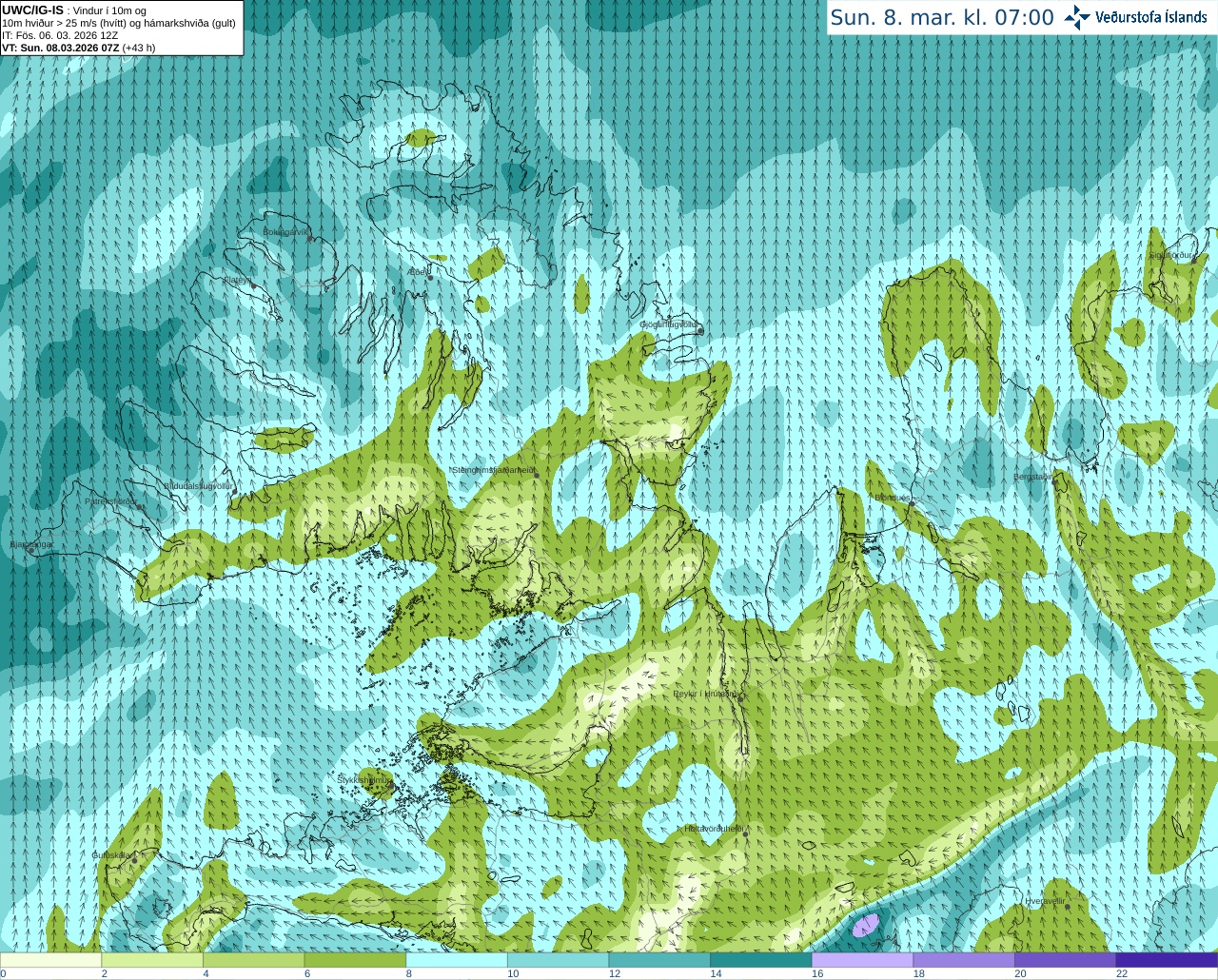This screenshot has width=1218, height=980.
Task: Click the IT: Fös. 06. 03. 2026 12Z line
Action: pyautogui.click(x=60, y=35)
